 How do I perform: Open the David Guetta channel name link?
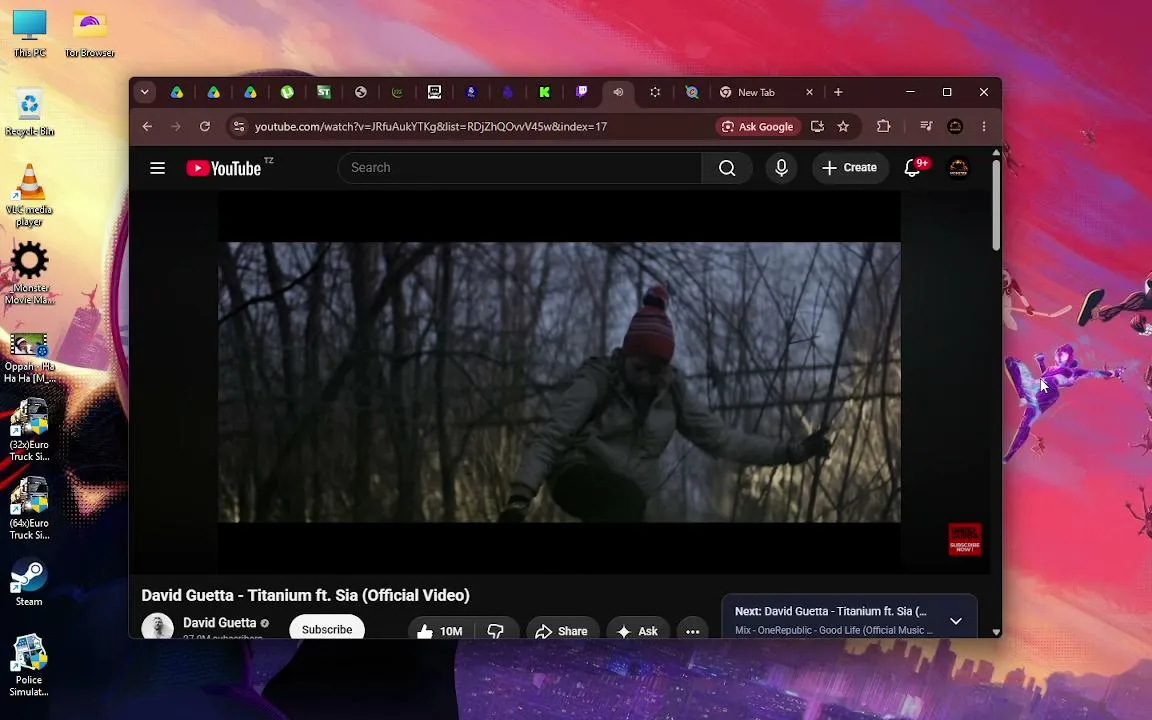pyautogui.click(x=220, y=622)
